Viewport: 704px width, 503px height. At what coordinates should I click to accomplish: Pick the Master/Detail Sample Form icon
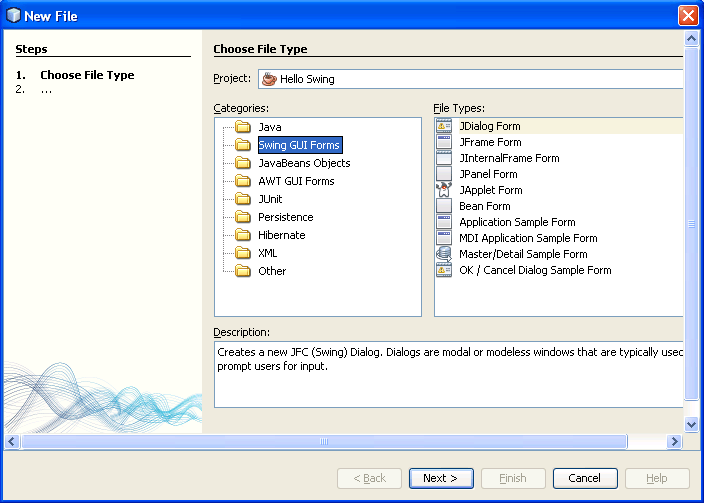tap(444, 254)
